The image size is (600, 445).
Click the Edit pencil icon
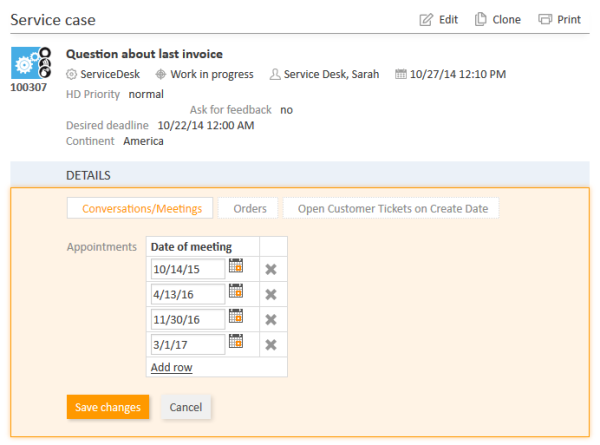point(426,20)
